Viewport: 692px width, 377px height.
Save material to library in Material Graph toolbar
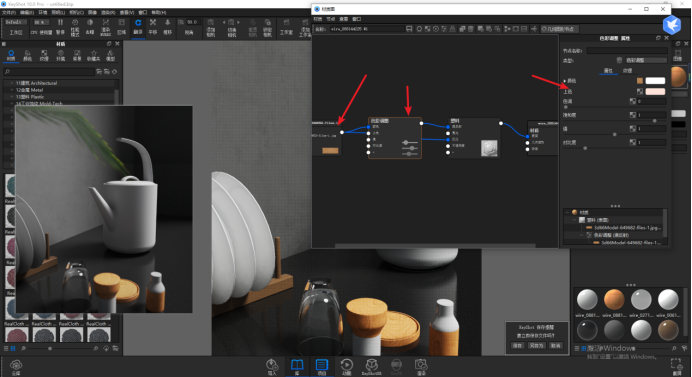pyautogui.click(x=409, y=29)
